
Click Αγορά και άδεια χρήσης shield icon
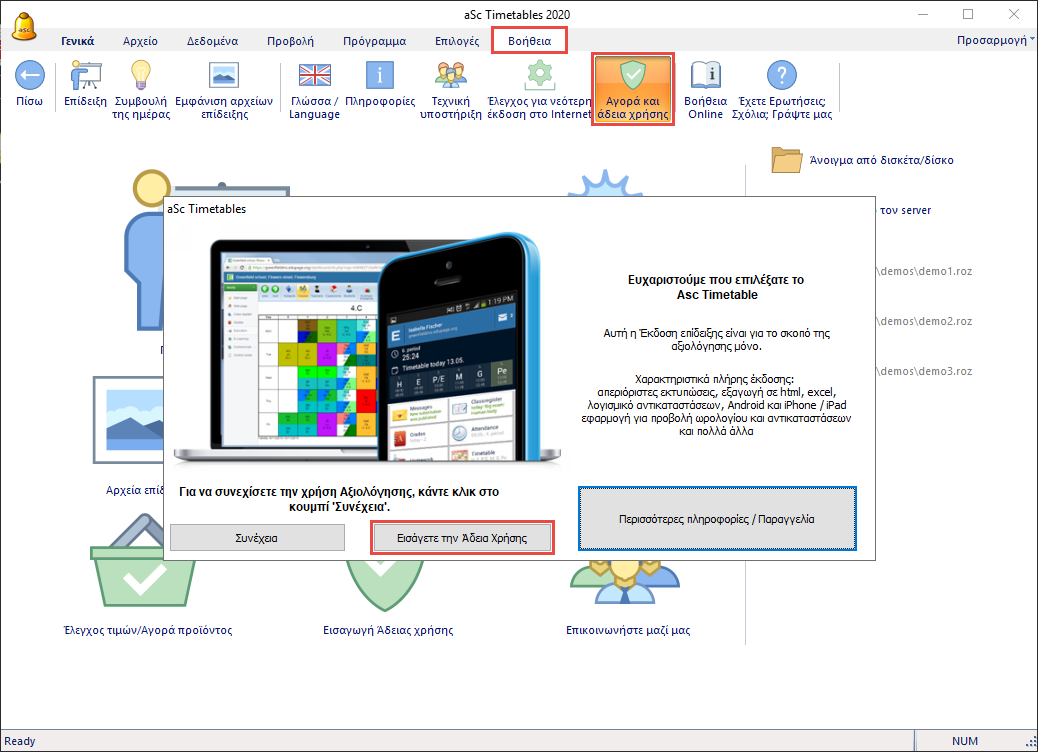point(632,76)
